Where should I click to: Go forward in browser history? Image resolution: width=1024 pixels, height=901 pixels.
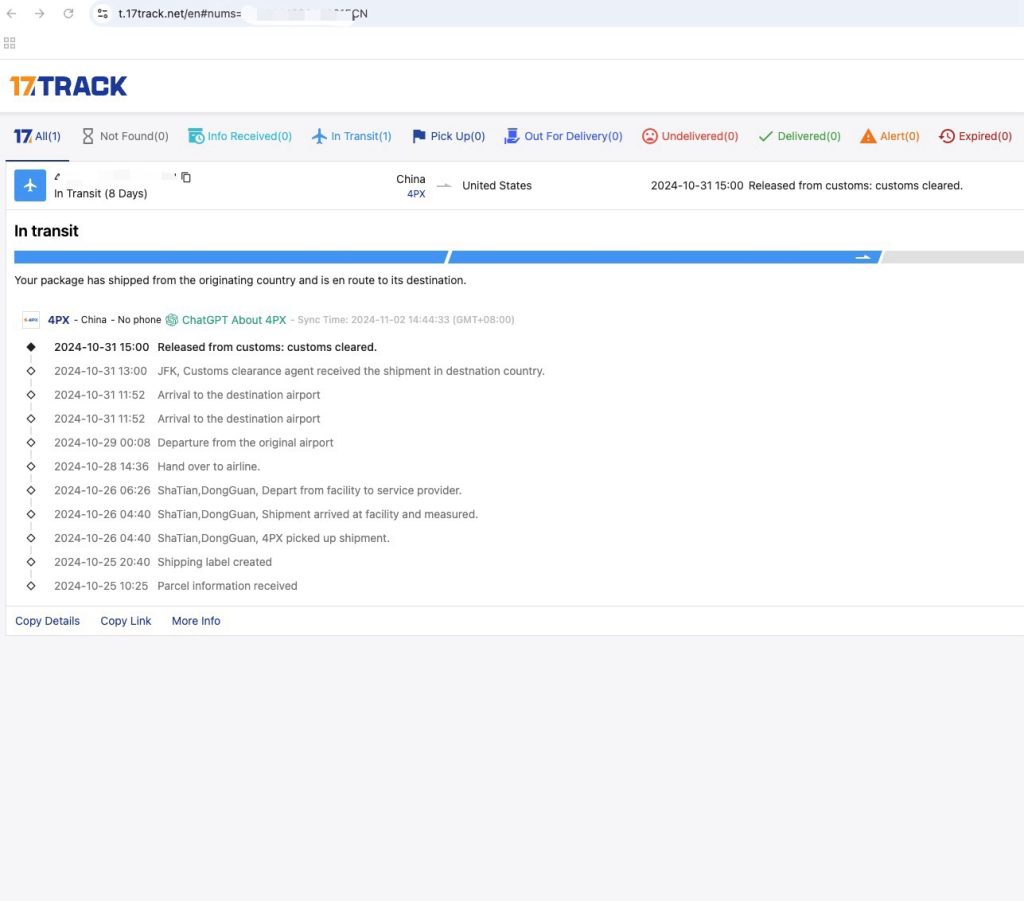[x=40, y=13]
